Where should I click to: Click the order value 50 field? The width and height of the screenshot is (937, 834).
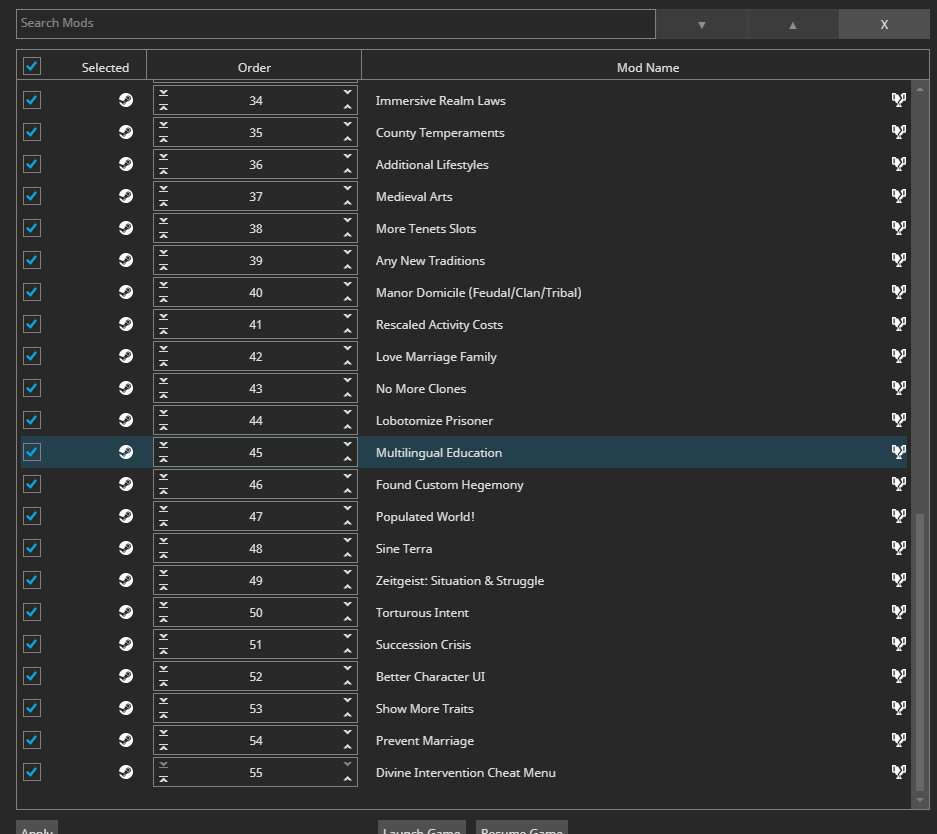tap(255, 612)
